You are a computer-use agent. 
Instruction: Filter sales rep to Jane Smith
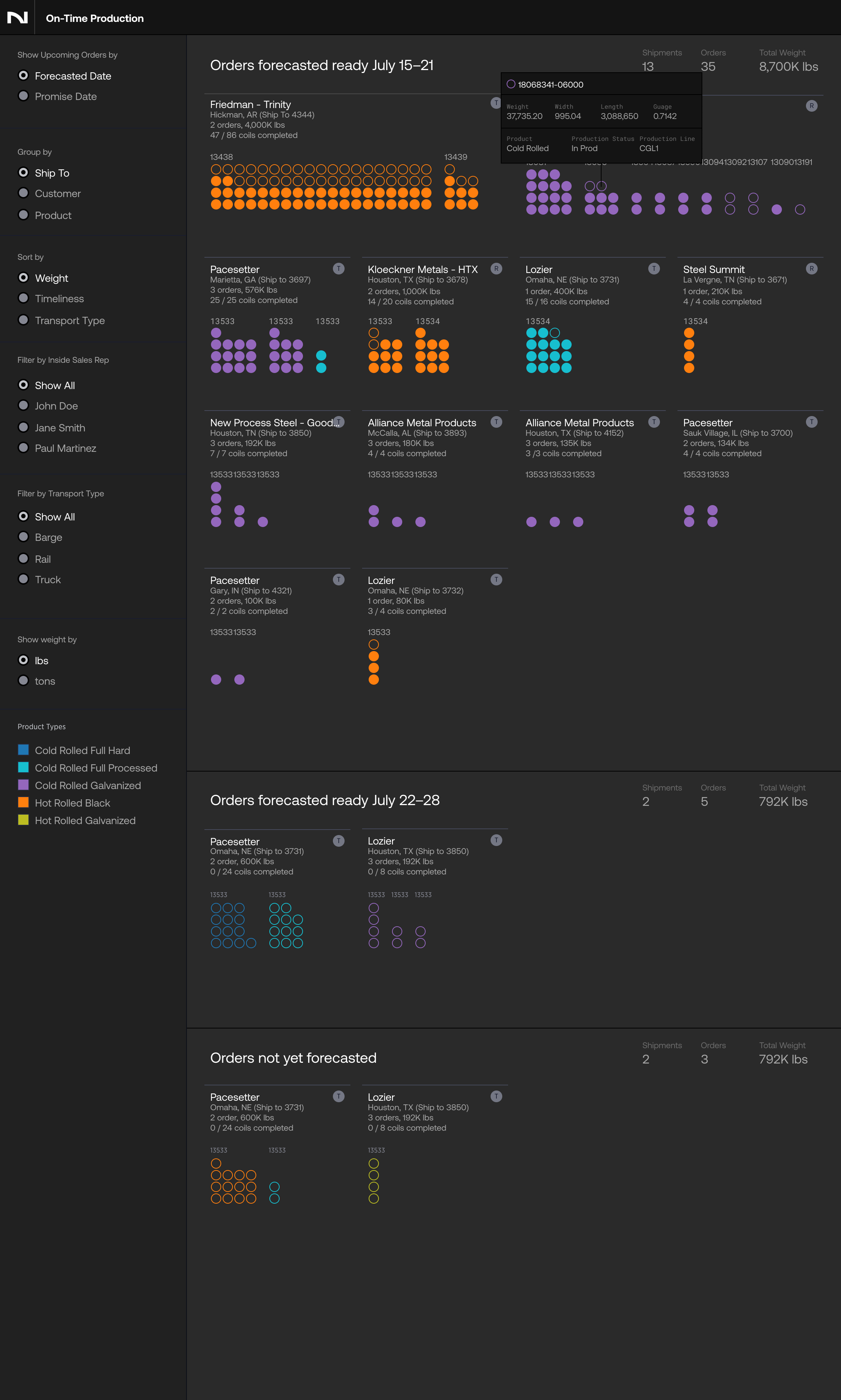(x=23, y=427)
